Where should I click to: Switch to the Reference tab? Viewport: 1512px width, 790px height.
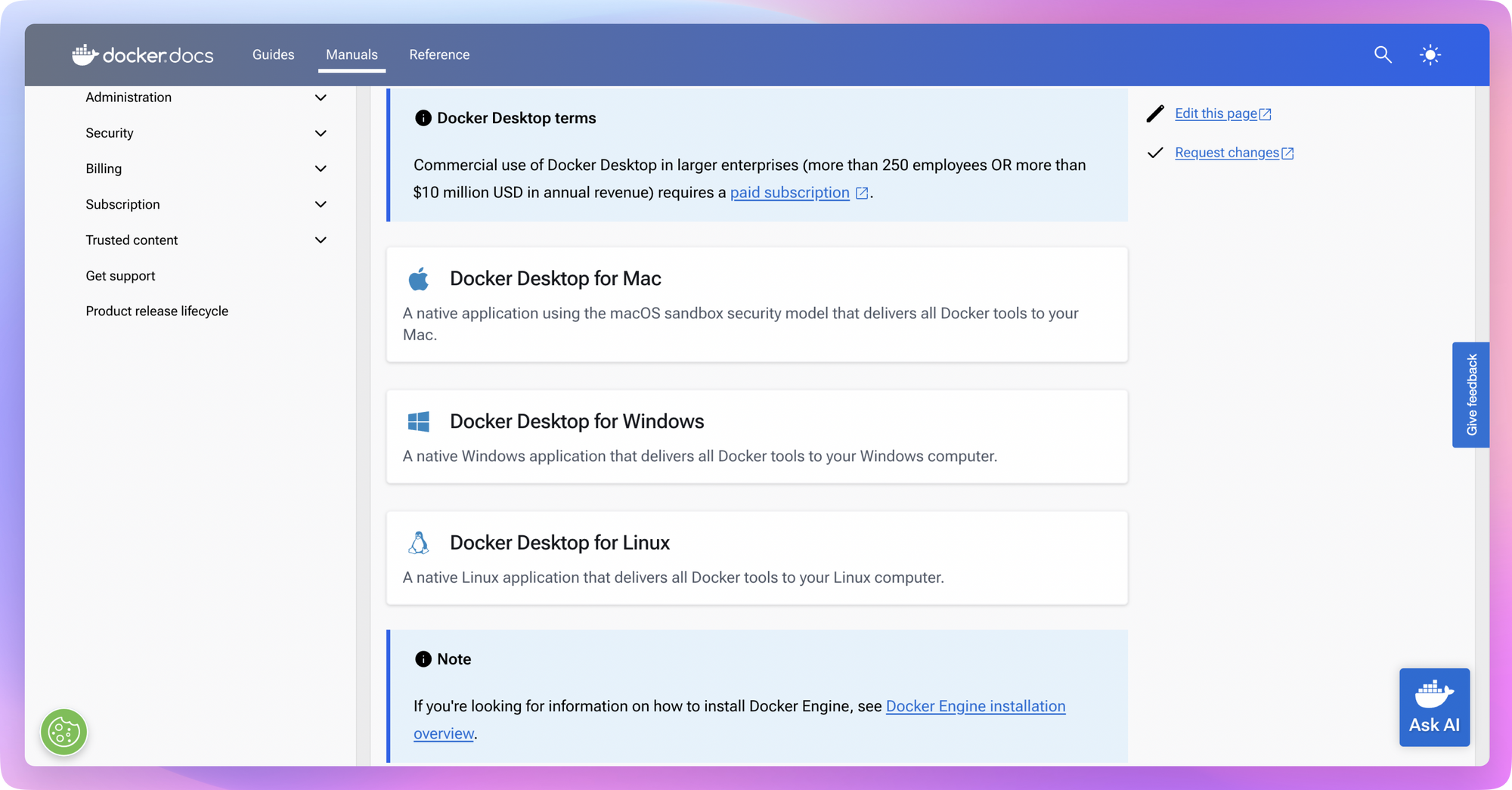(439, 54)
